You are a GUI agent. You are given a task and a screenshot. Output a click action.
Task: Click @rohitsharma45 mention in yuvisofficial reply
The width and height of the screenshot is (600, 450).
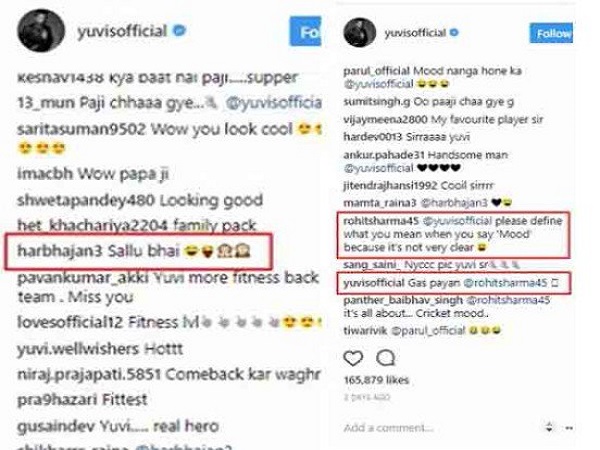click(x=505, y=283)
